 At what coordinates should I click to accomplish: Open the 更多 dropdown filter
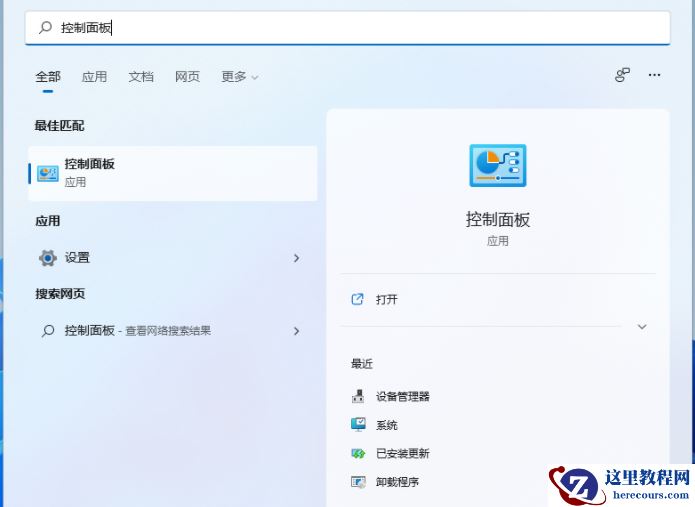(240, 77)
